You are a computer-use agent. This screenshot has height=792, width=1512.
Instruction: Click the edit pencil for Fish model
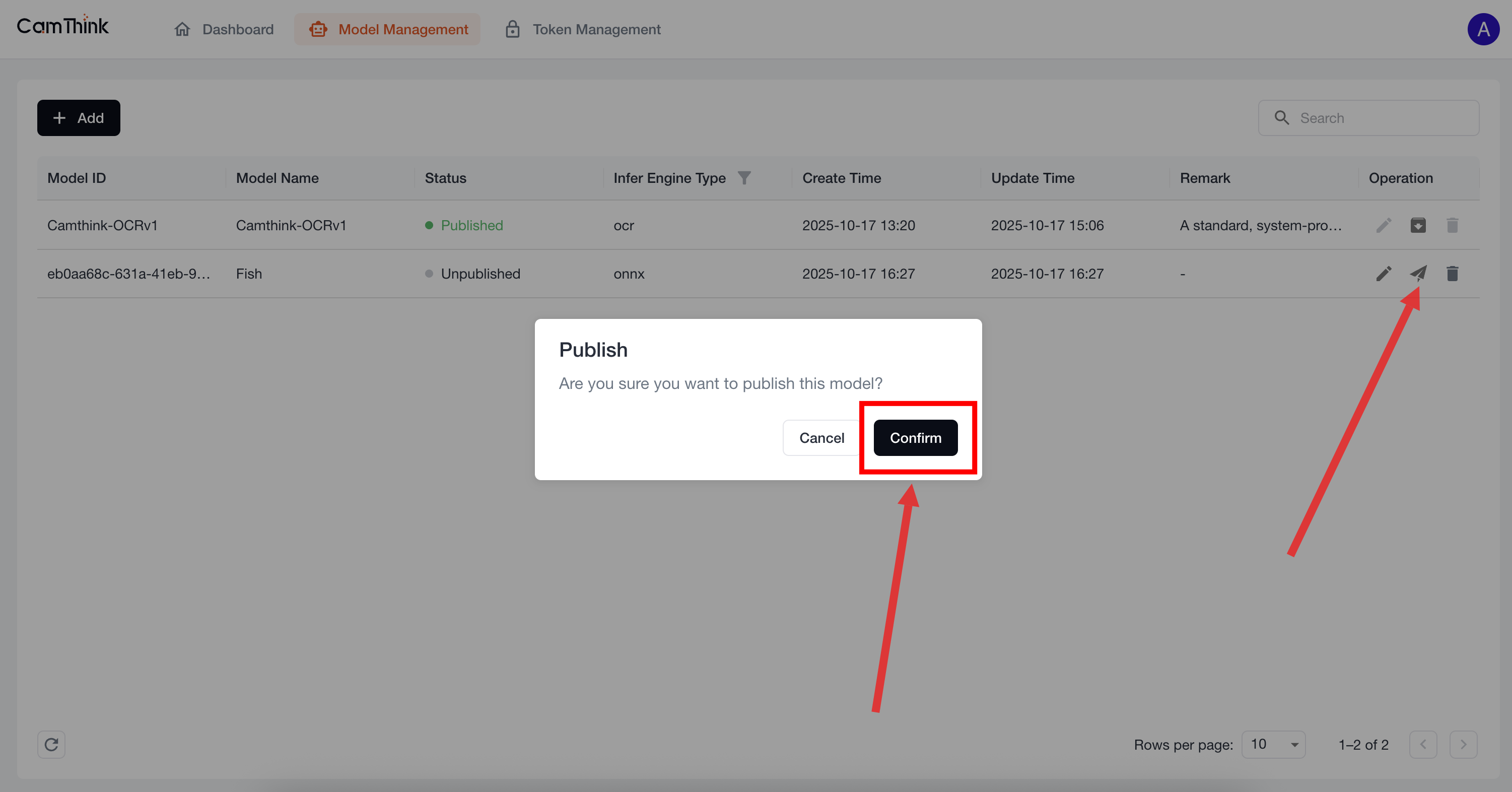coord(1384,274)
